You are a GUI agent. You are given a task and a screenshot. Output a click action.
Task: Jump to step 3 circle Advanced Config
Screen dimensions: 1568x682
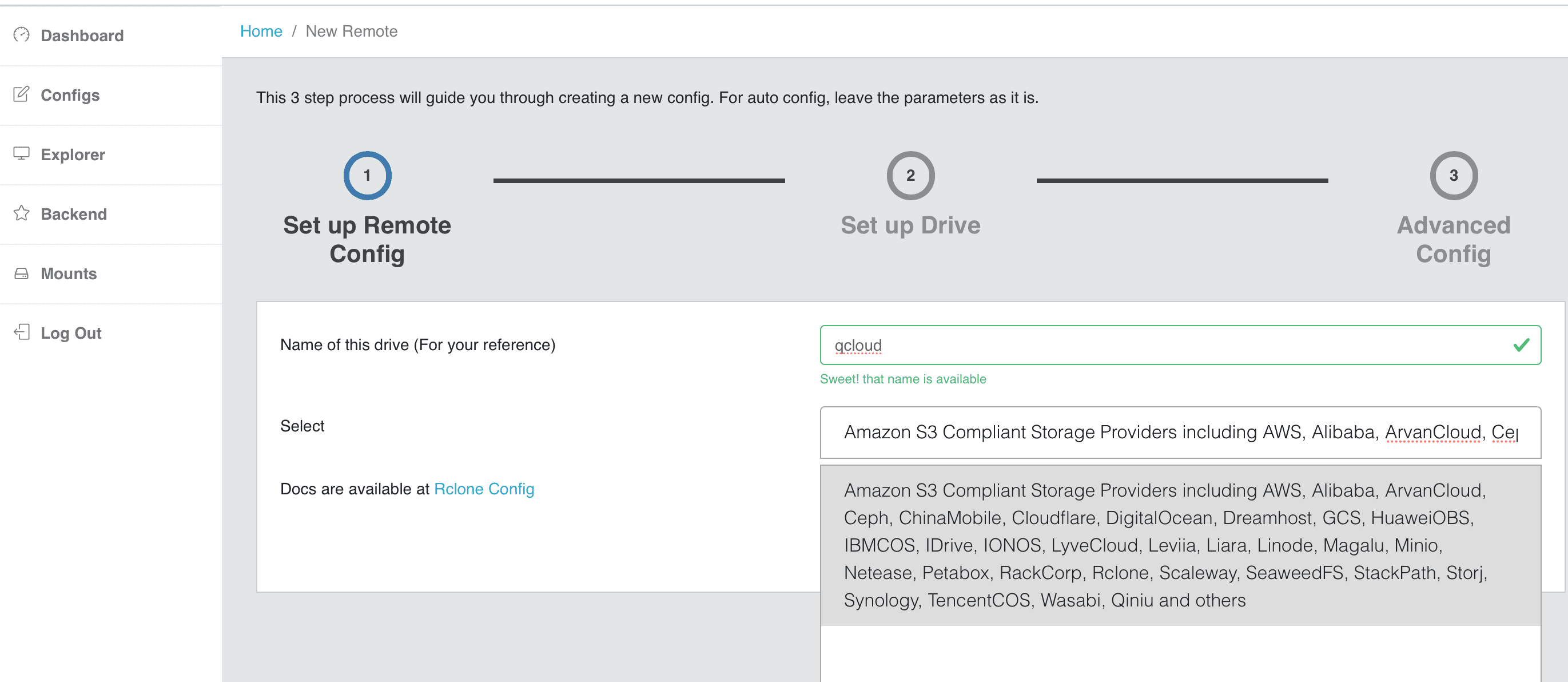point(1453,176)
